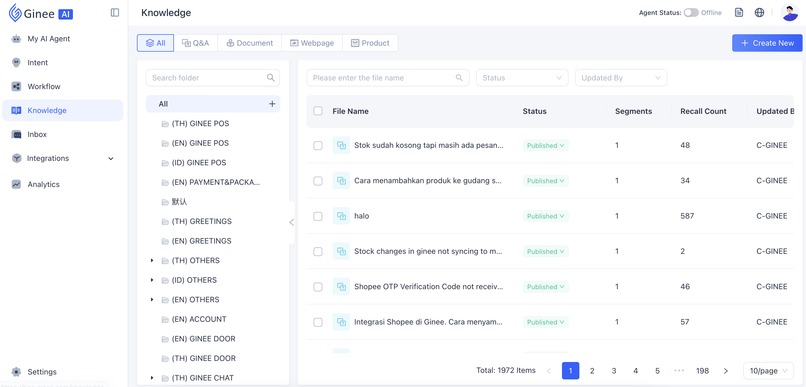The width and height of the screenshot is (806, 387).
Task: Open the Updated By filter dropdown
Action: click(x=621, y=78)
